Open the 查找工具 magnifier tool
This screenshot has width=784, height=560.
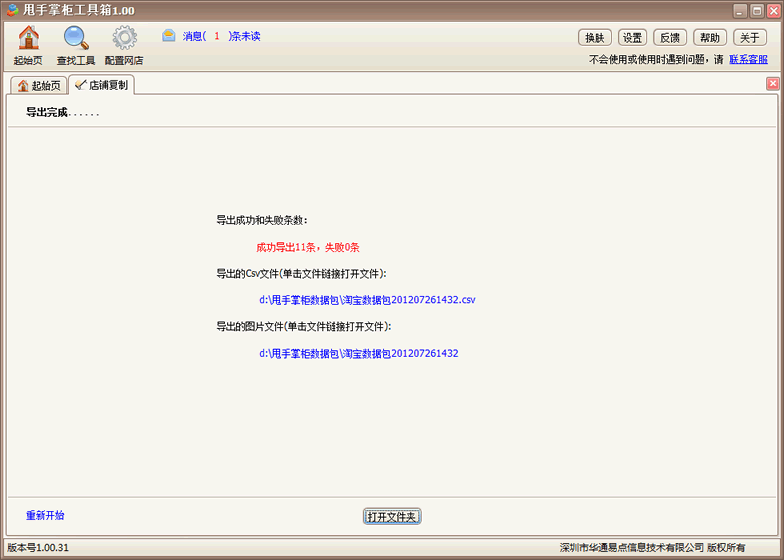(76, 46)
